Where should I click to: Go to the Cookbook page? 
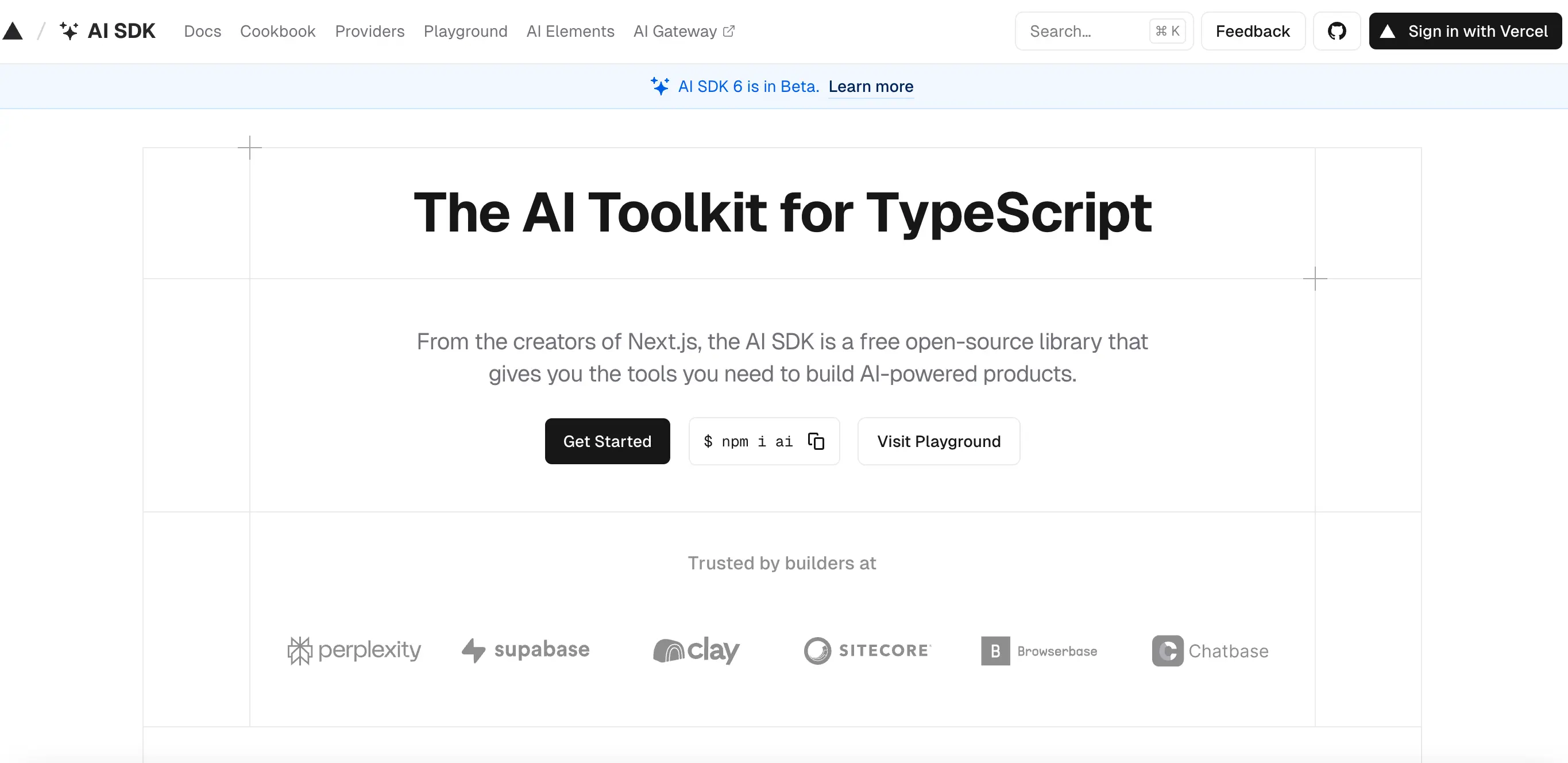pos(277,31)
